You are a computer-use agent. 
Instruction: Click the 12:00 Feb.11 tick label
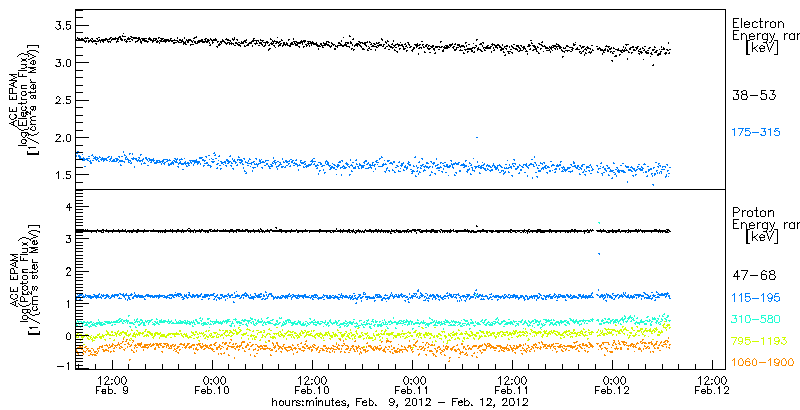(512, 385)
